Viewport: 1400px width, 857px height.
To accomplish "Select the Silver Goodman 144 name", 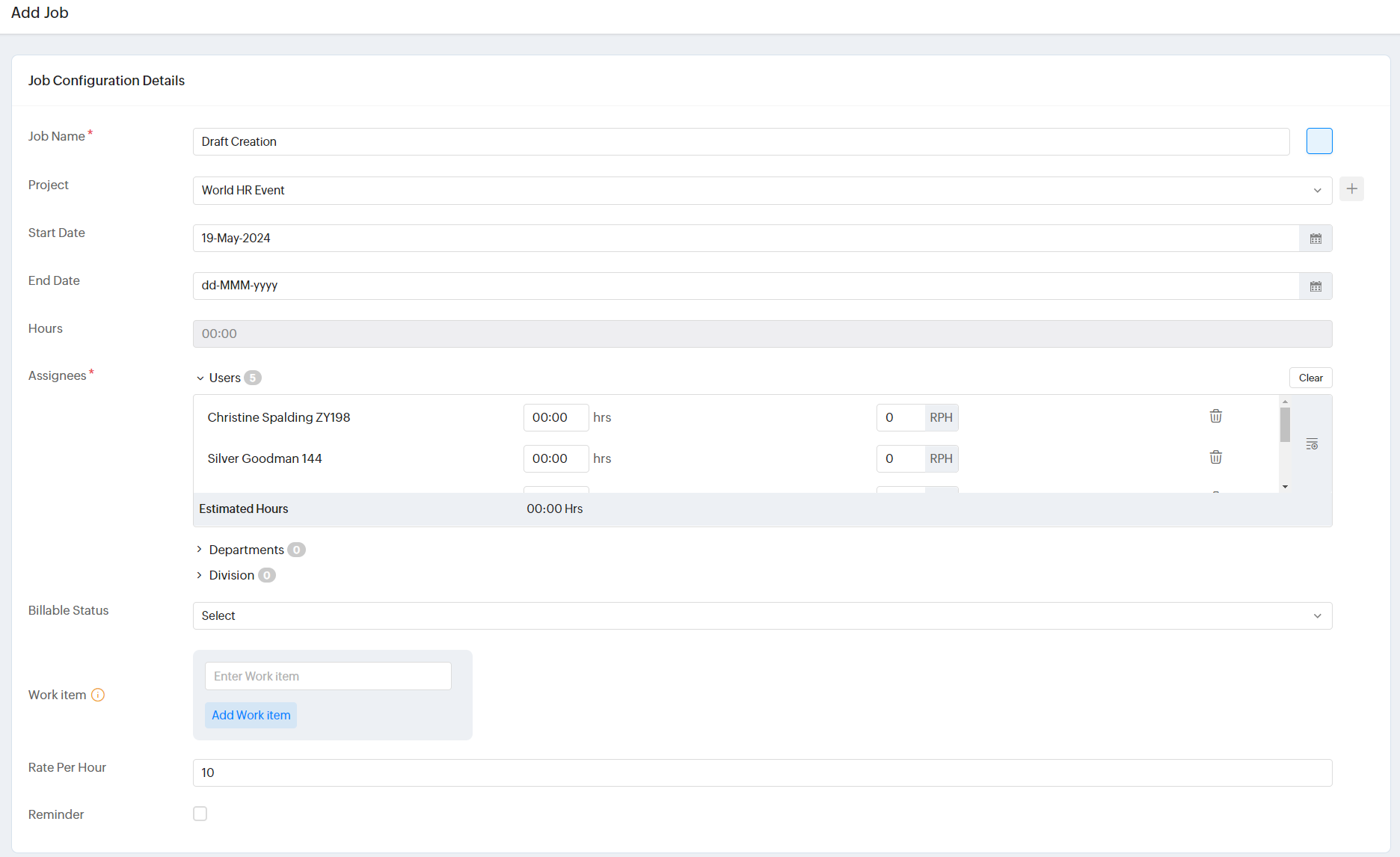I will [265, 458].
